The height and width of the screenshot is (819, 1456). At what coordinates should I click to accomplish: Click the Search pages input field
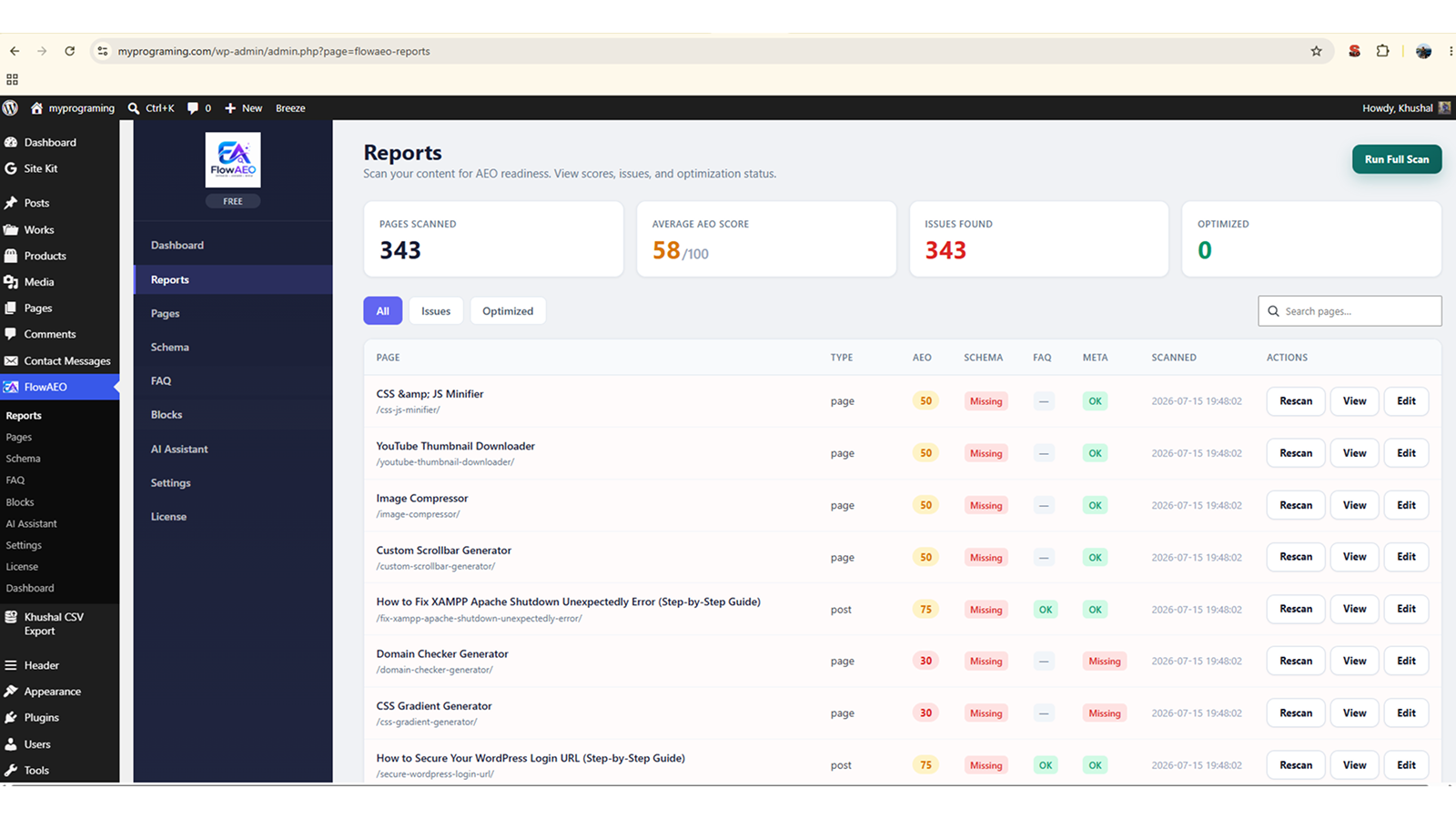(1350, 310)
